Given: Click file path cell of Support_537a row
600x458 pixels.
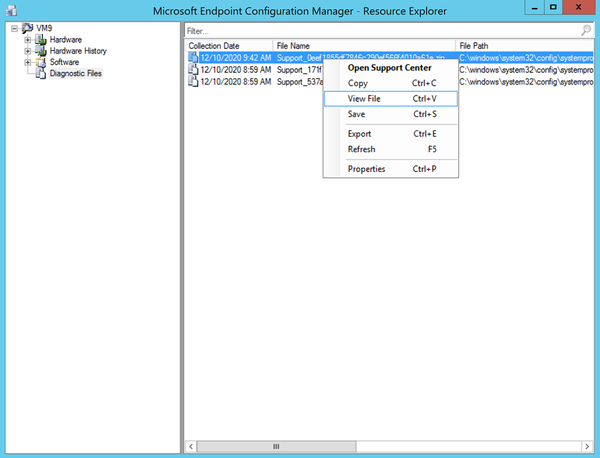Looking at the screenshot, I should coord(526,82).
